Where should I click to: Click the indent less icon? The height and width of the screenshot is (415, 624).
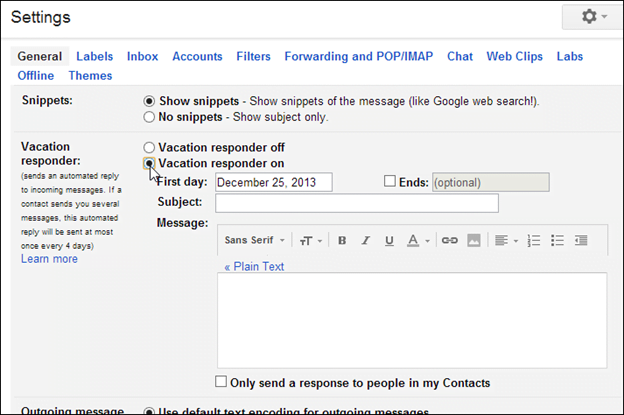pyautogui.click(x=581, y=240)
